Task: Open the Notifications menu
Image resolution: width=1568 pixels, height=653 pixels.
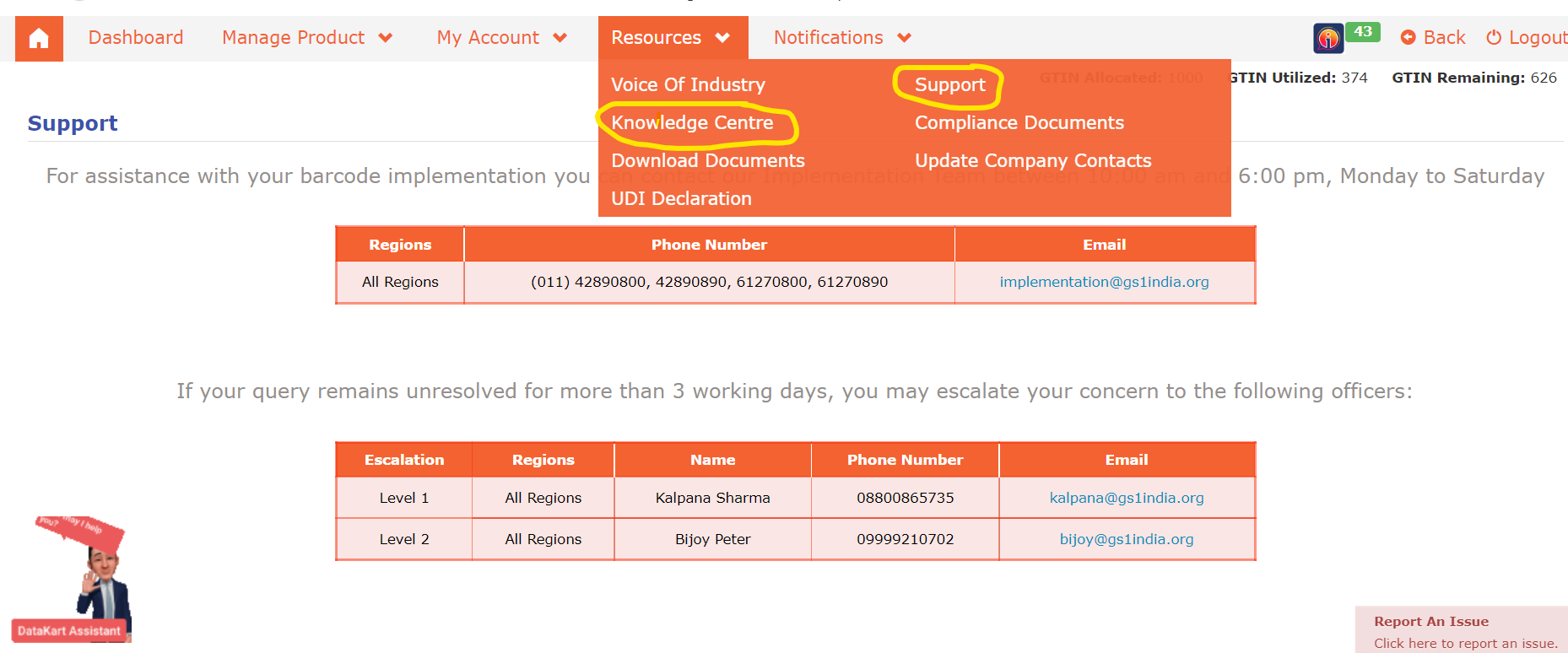Action: click(x=829, y=38)
